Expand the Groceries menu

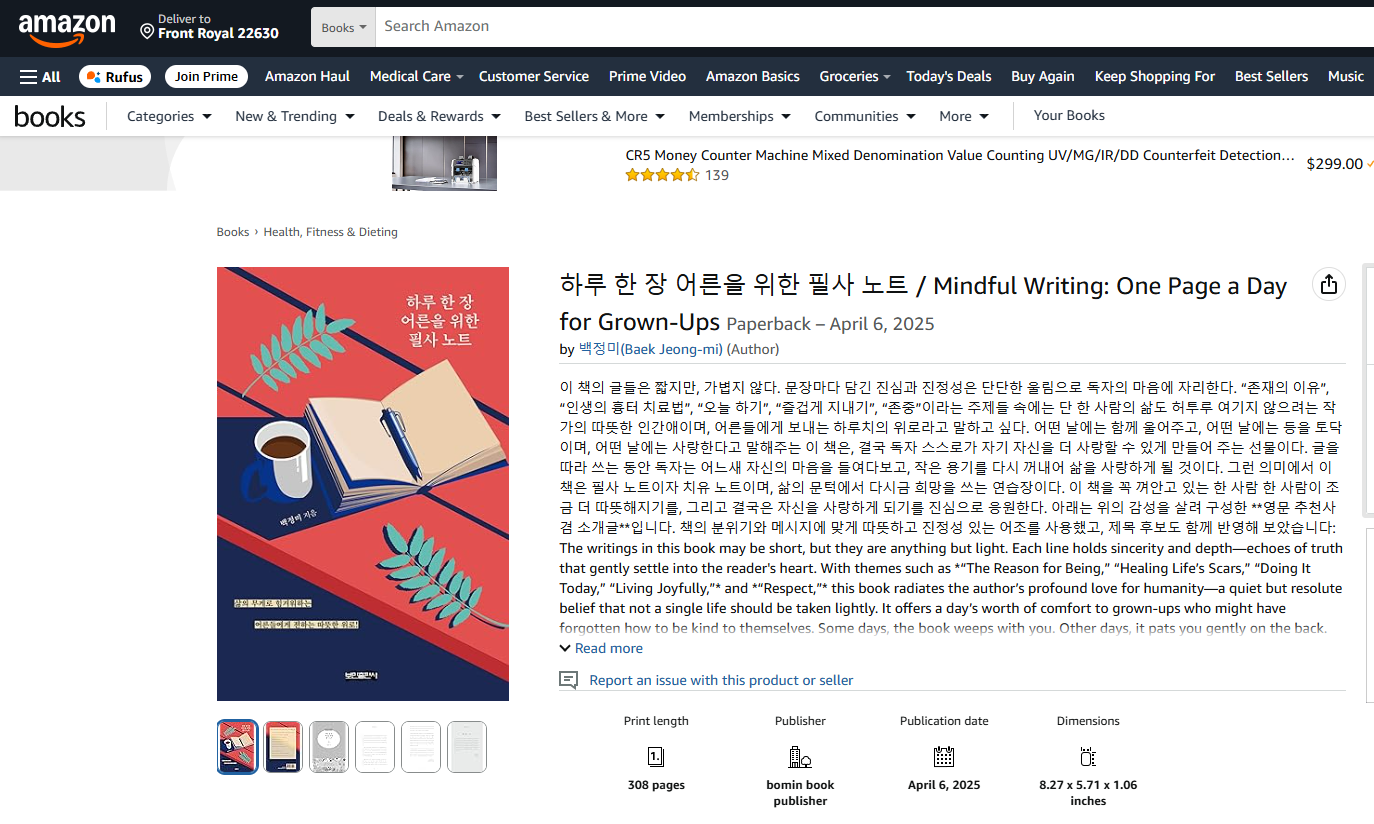[x=855, y=76]
